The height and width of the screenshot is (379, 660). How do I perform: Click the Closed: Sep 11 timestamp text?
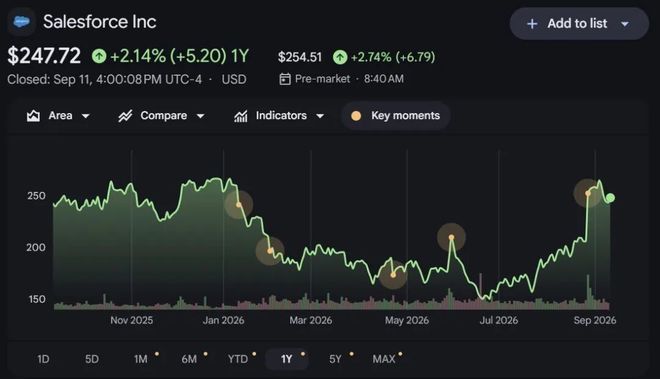pos(104,79)
